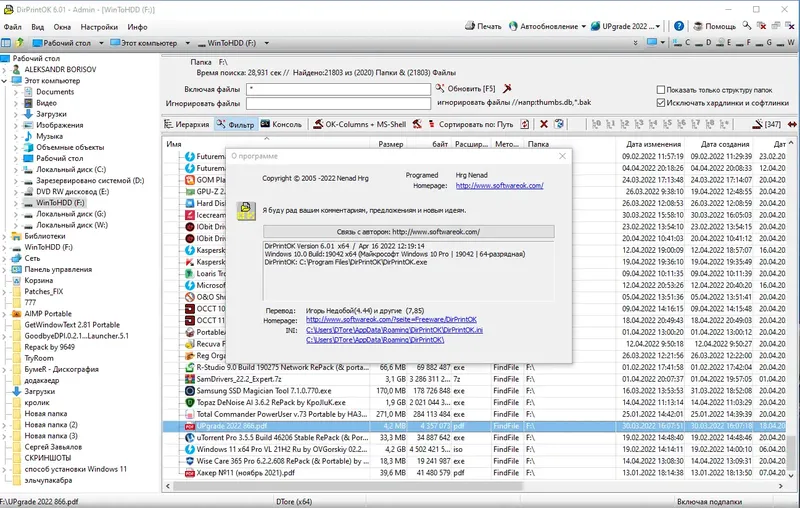Click the DirPrintOK icon in About dialog
Screen dimensions: 800x508
click(246, 211)
